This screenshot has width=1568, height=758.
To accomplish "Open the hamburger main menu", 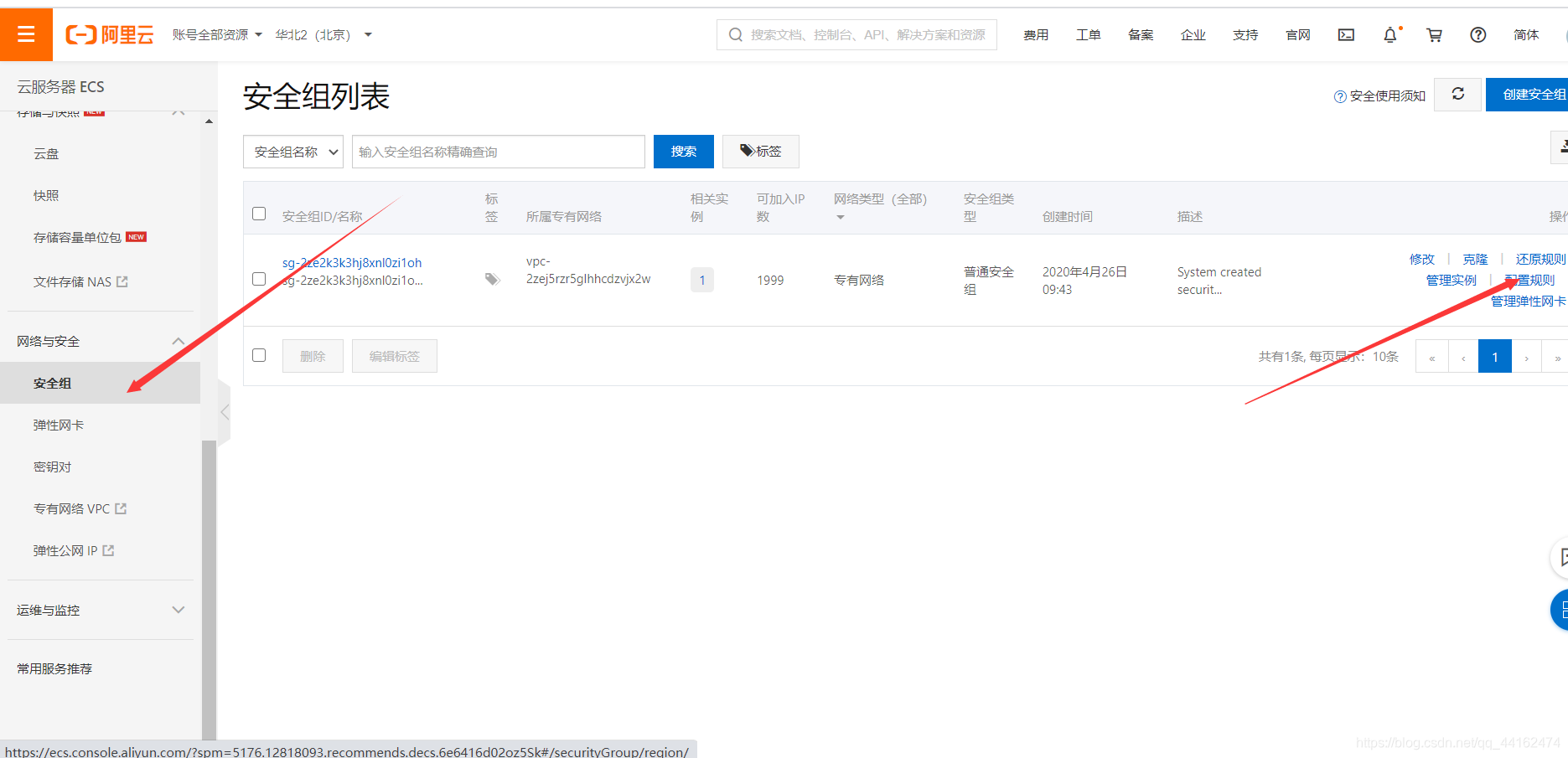I will pyautogui.click(x=26, y=34).
